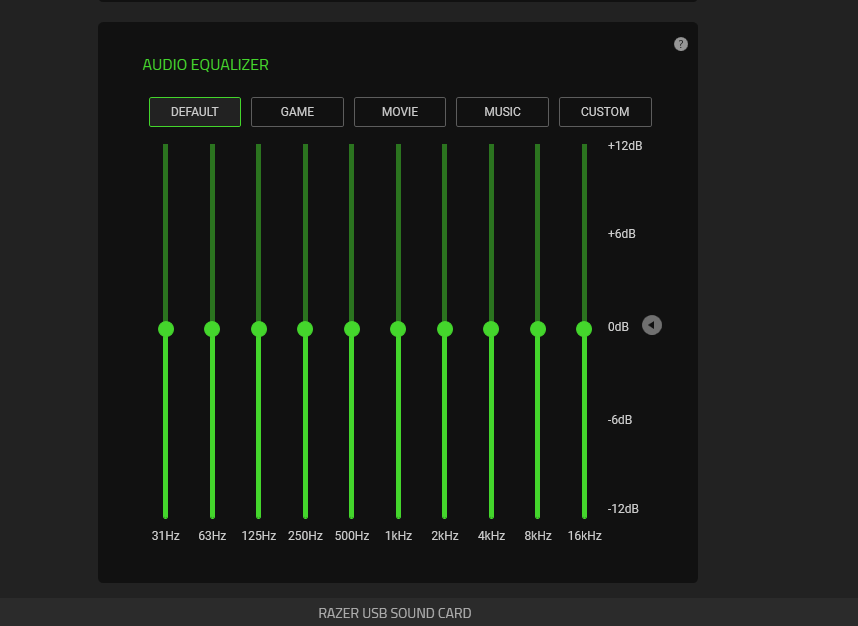
Task: Select the 125Hz slider handle
Action: click(x=259, y=329)
